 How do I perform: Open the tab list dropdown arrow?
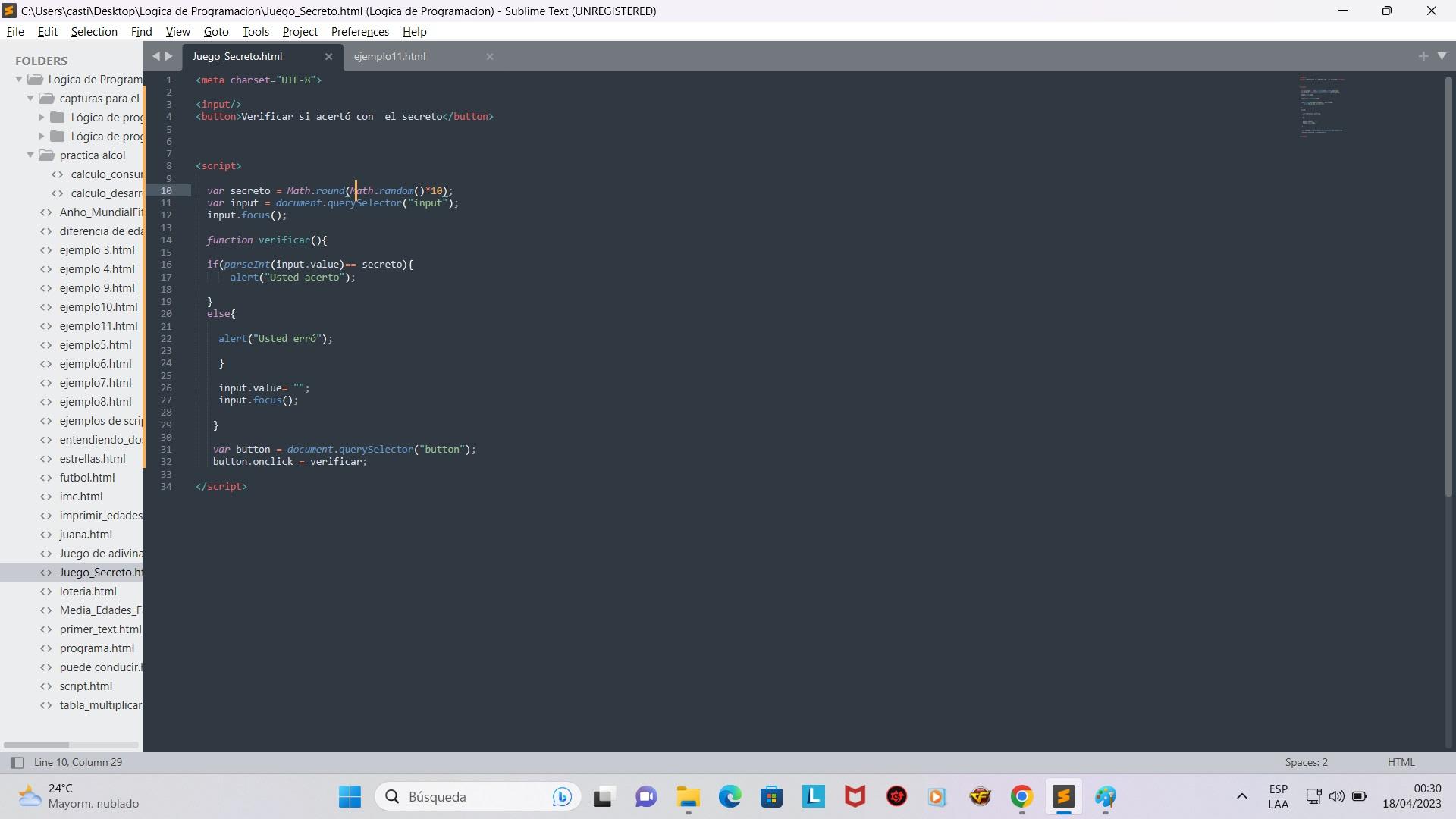click(x=1442, y=56)
